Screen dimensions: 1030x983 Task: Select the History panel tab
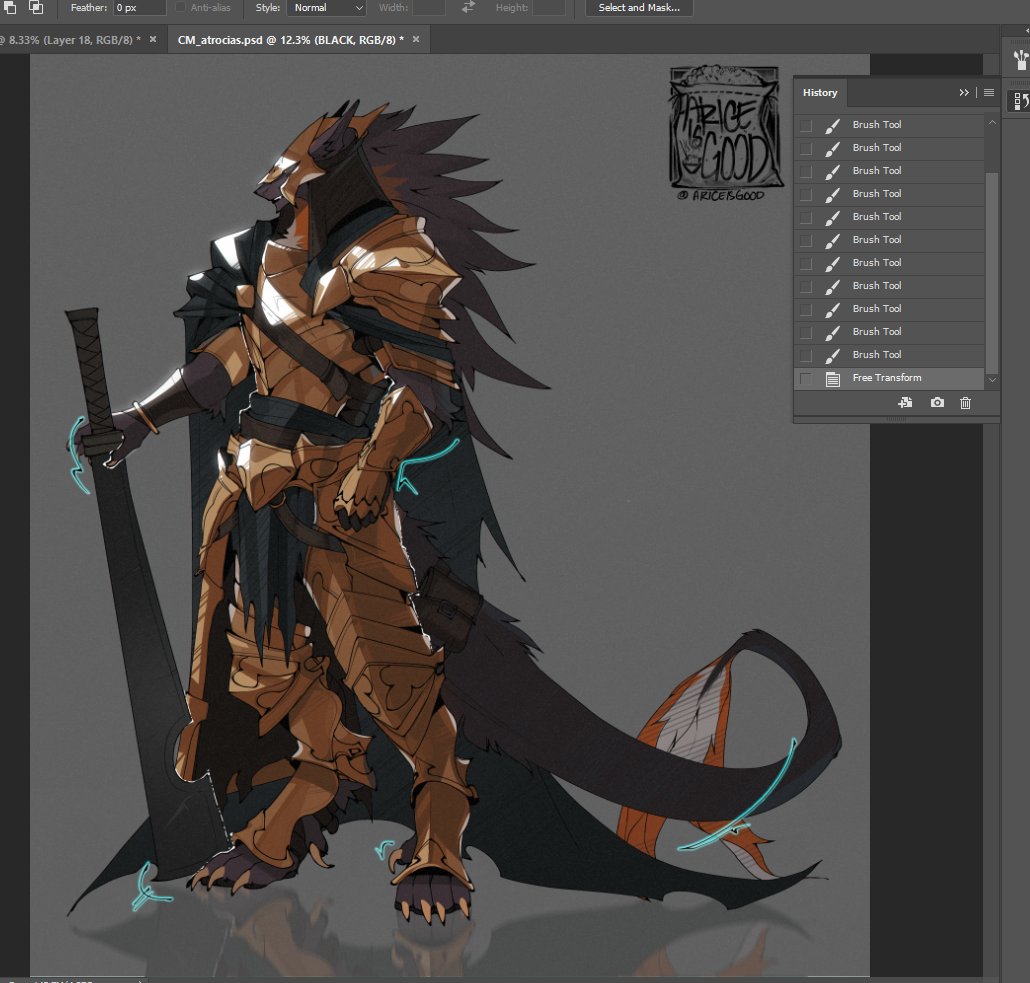tap(820, 93)
